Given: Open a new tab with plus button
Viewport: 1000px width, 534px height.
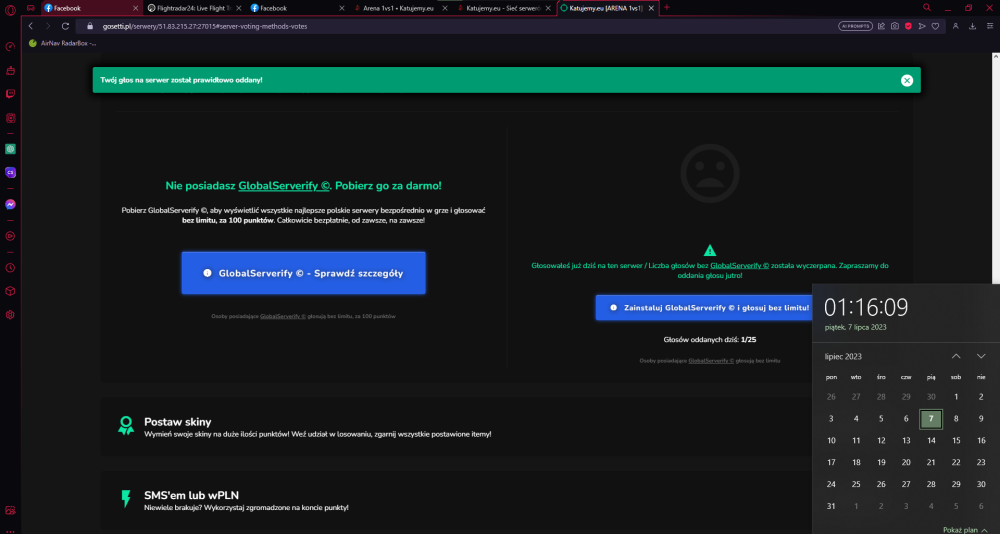Looking at the screenshot, I should (x=667, y=8).
